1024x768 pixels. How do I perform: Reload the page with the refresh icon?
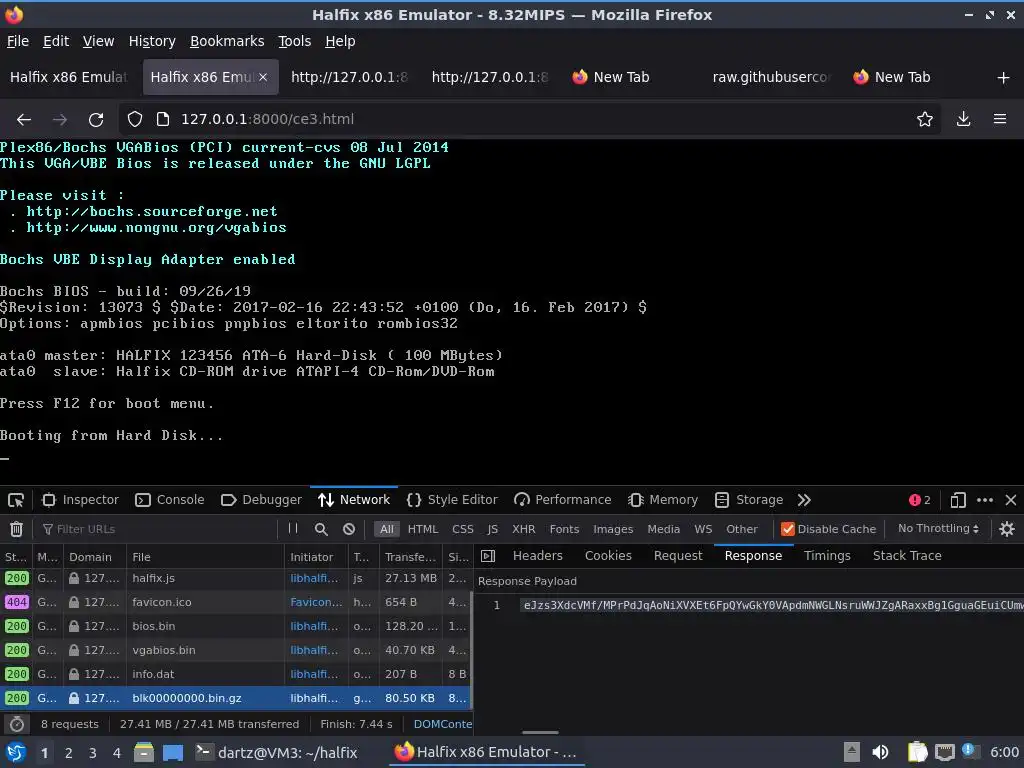click(96, 120)
